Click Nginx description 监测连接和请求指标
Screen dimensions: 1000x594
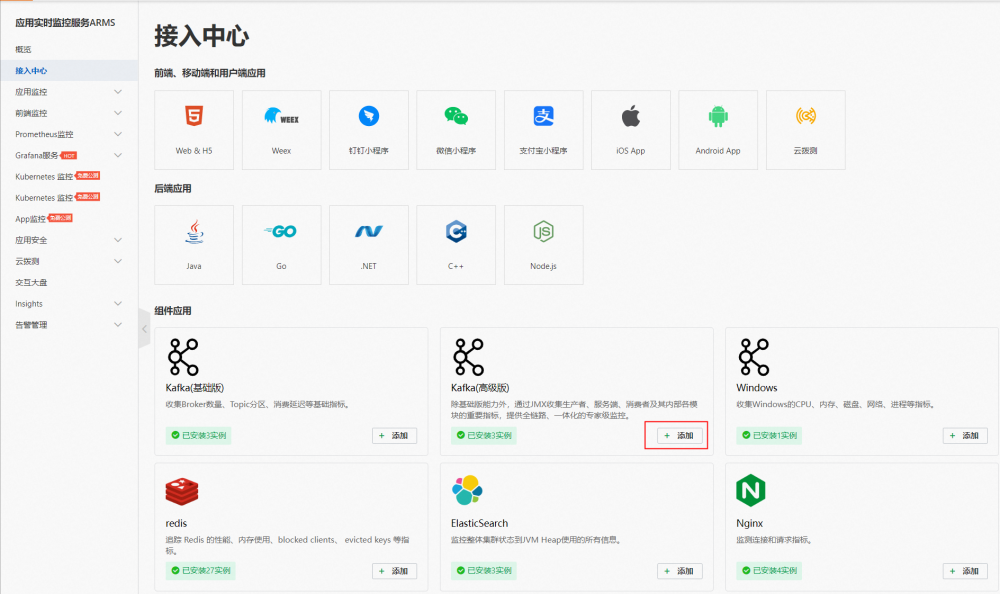pyautogui.click(x=774, y=540)
